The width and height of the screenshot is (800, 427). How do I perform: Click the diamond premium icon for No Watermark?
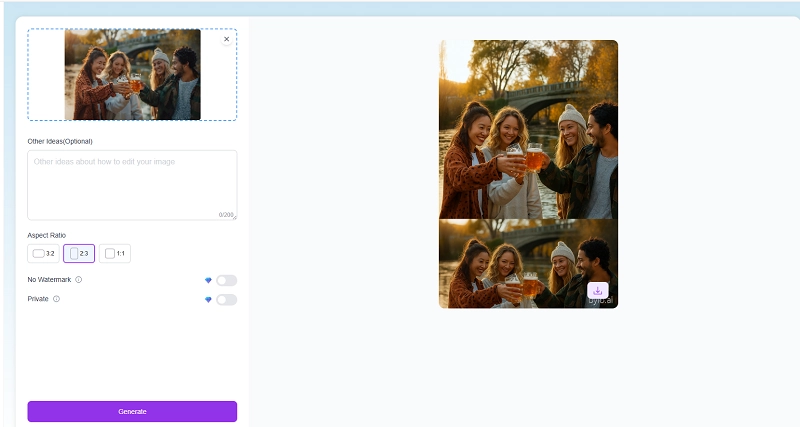pyautogui.click(x=208, y=280)
